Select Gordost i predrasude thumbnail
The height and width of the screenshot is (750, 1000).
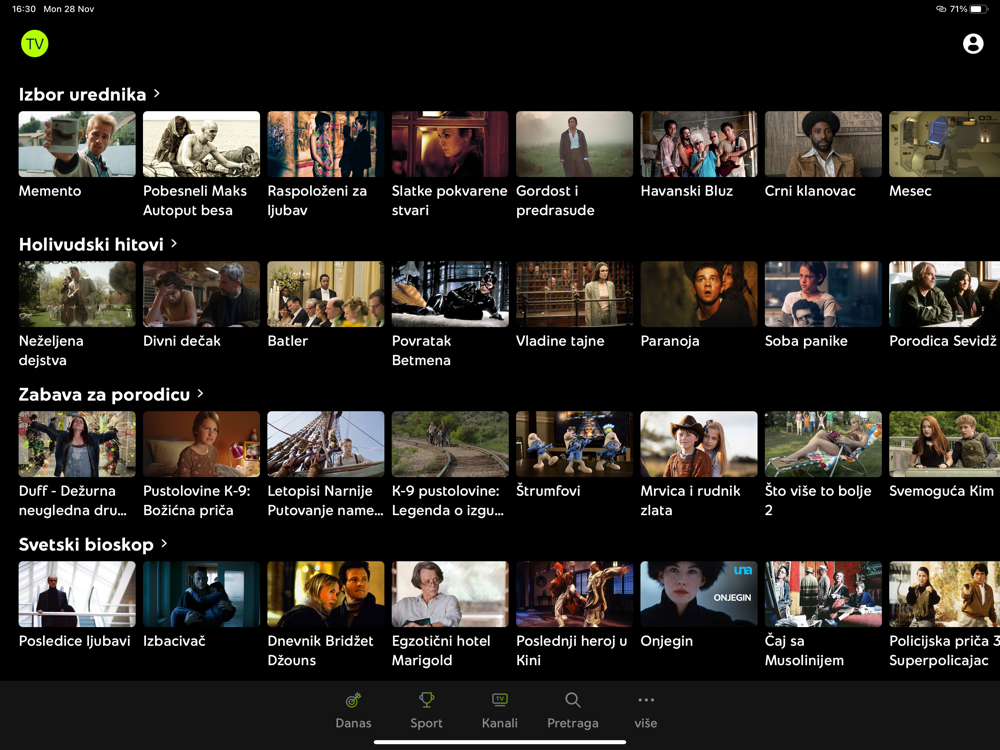click(575, 144)
